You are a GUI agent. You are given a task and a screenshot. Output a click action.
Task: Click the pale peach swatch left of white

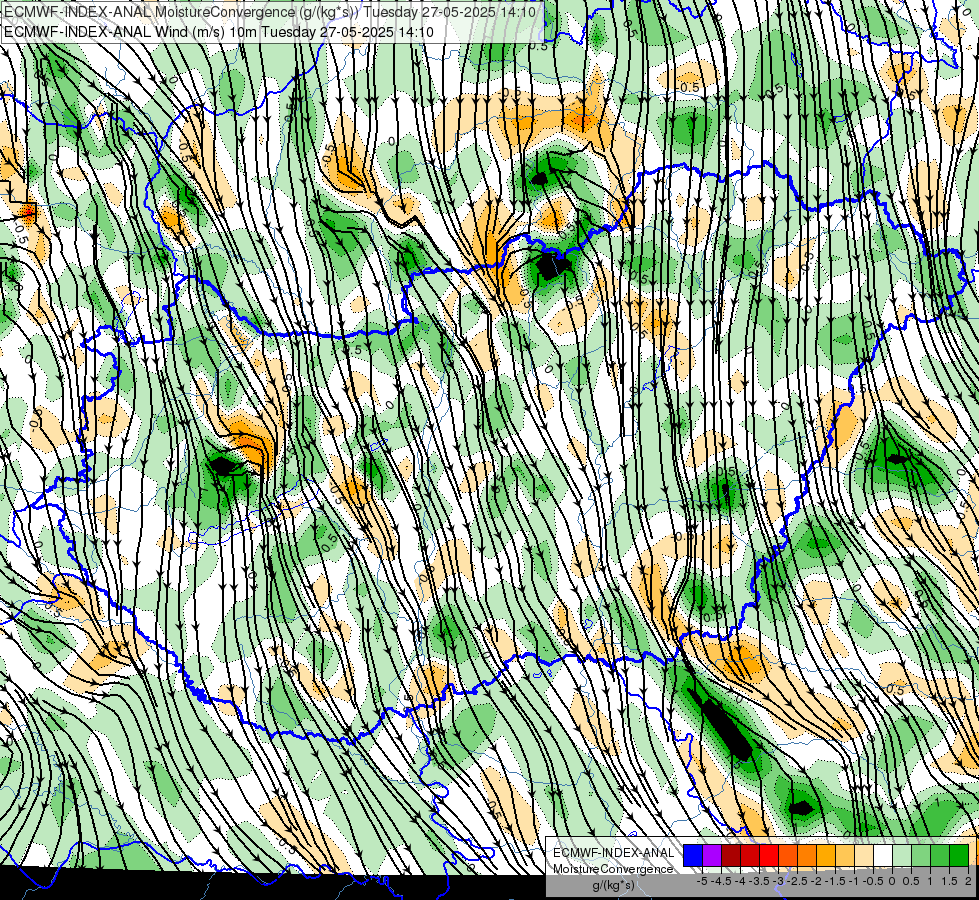pos(864,855)
